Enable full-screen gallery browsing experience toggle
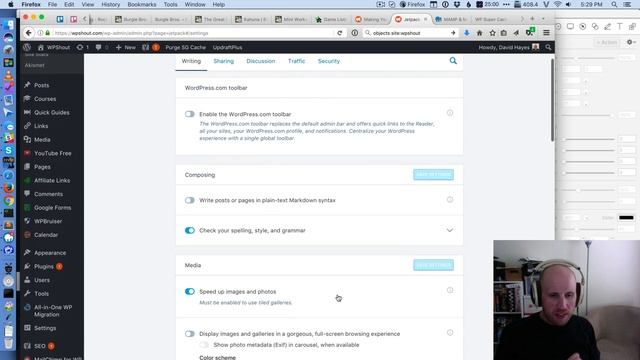640x360 pixels. point(189,334)
